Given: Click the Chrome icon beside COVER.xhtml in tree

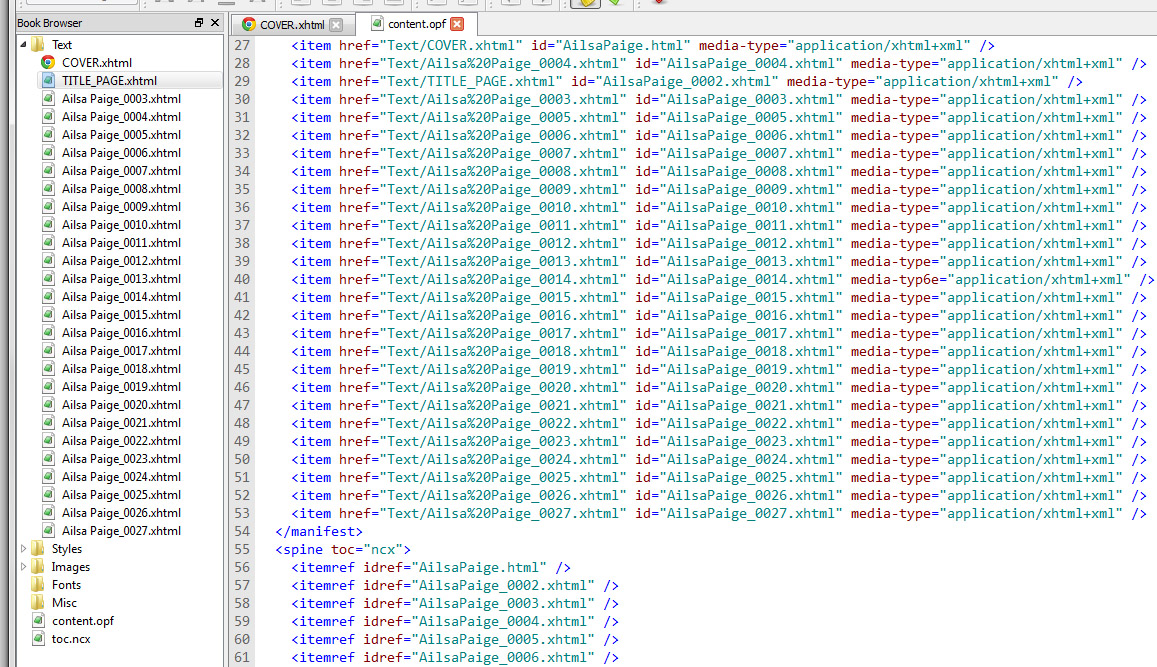Looking at the screenshot, I should pos(48,63).
